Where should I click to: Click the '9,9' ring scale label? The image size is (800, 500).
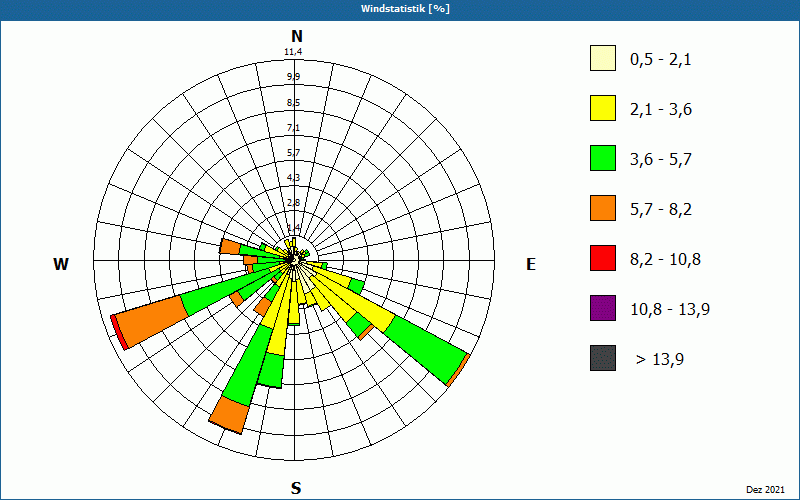click(293, 77)
